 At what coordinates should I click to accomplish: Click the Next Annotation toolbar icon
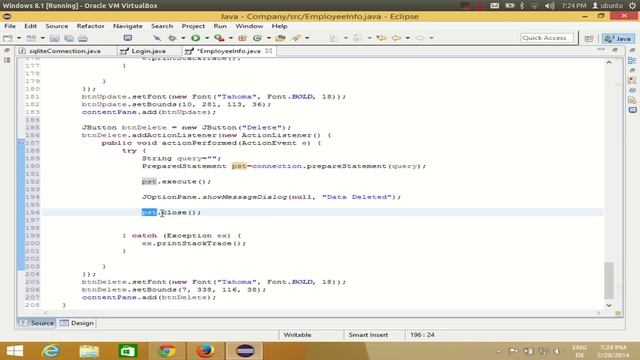334,38
